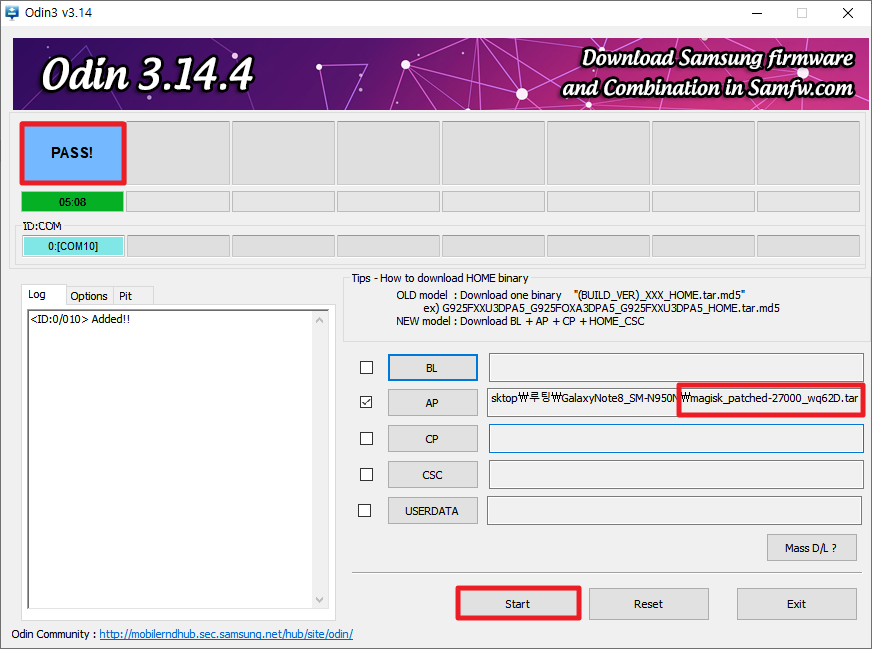The image size is (872, 649).
Task: Click the log scrollbar down arrow
Action: pyautogui.click(x=319, y=600)
